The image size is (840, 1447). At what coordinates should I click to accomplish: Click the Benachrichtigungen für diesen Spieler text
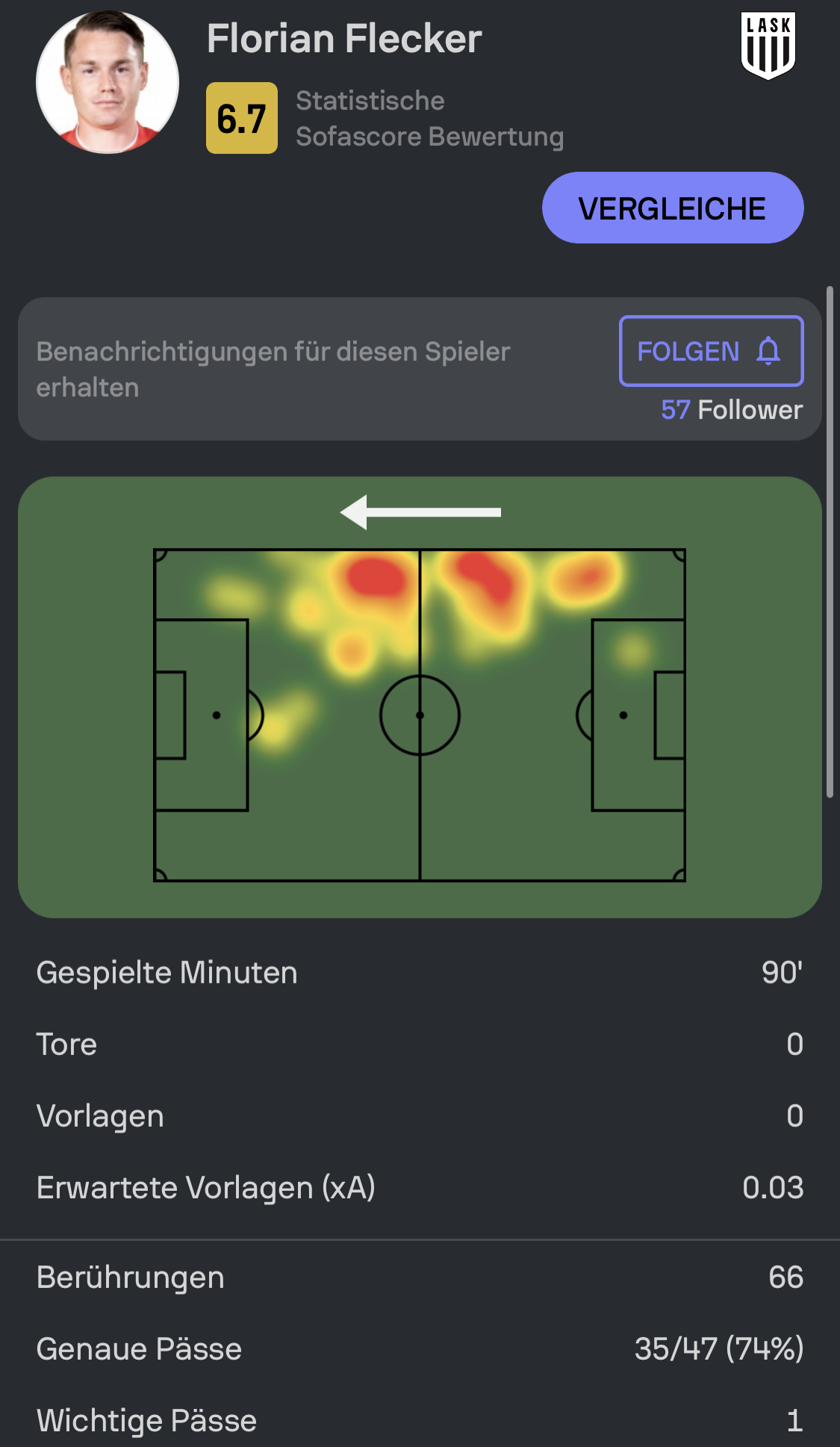coord(273,369)
